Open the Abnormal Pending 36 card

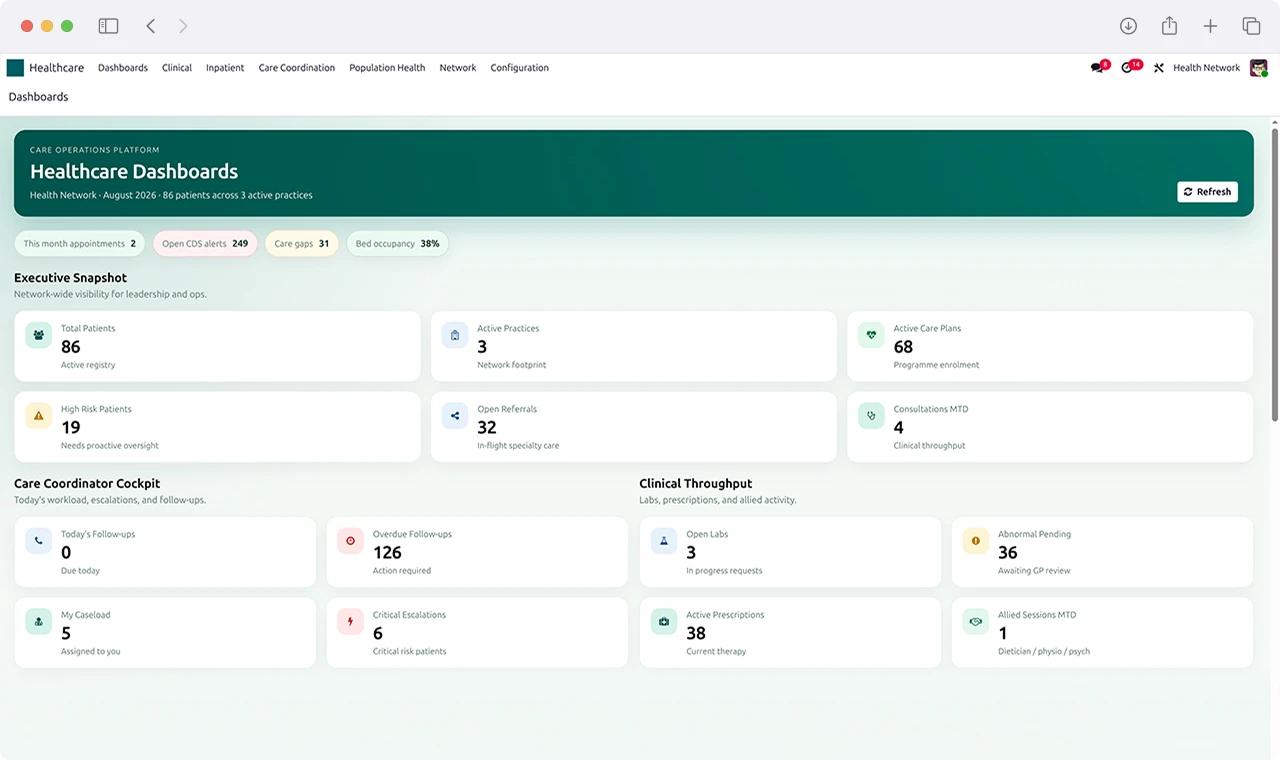tap(1102, 552)
